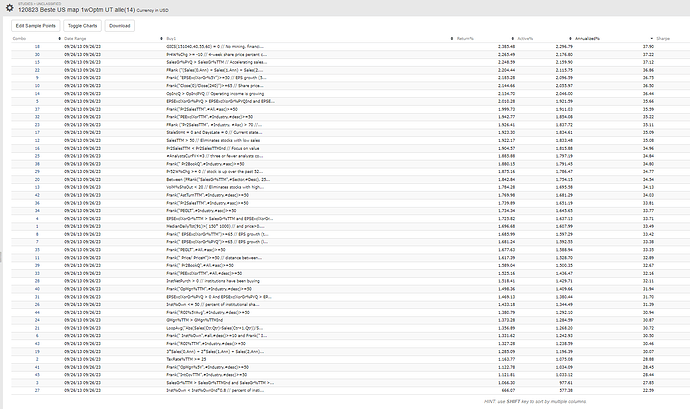Click the study title '120823 Beste US map 1wOptm UT alle(14)'
690x409 pixels.
tap(77, 10)
